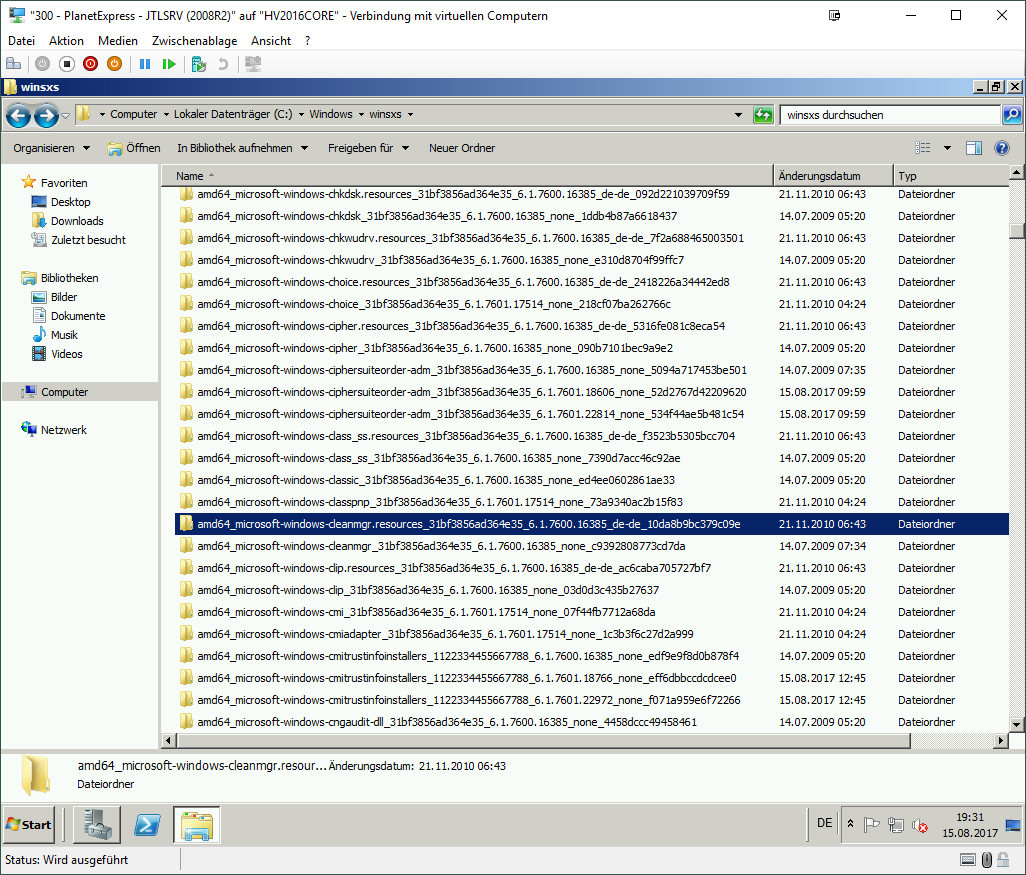Launch PowerShell from the guest taskbar

coord(148,825)
